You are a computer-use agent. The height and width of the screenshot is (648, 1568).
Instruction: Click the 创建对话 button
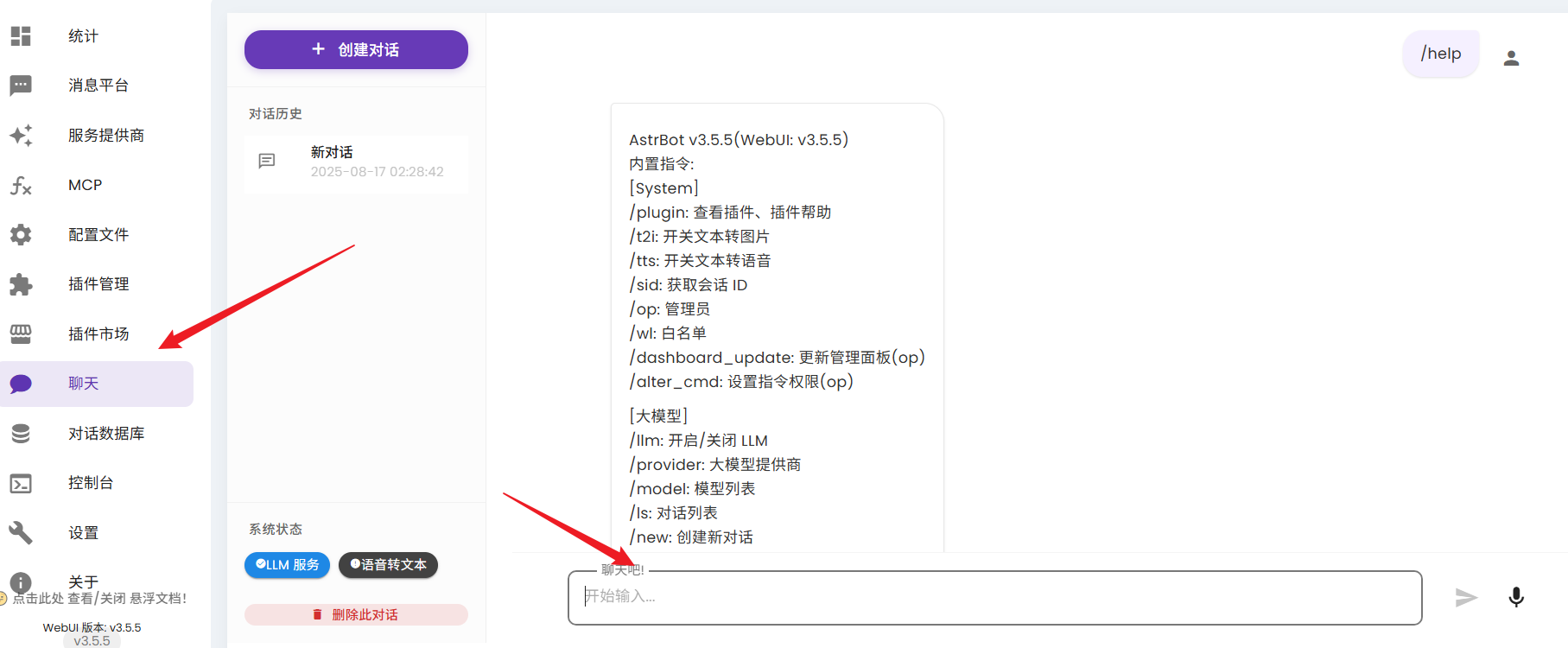[356, 50]
